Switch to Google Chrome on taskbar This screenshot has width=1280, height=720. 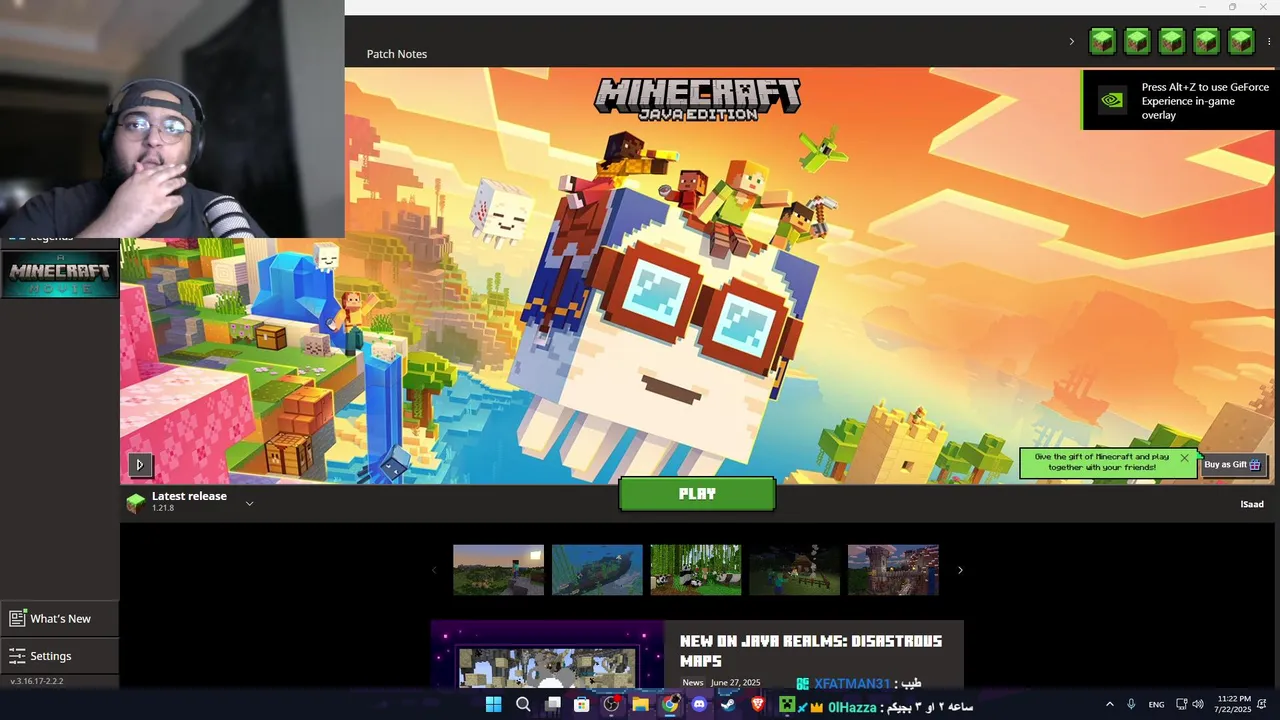click(x=670, y=704)
